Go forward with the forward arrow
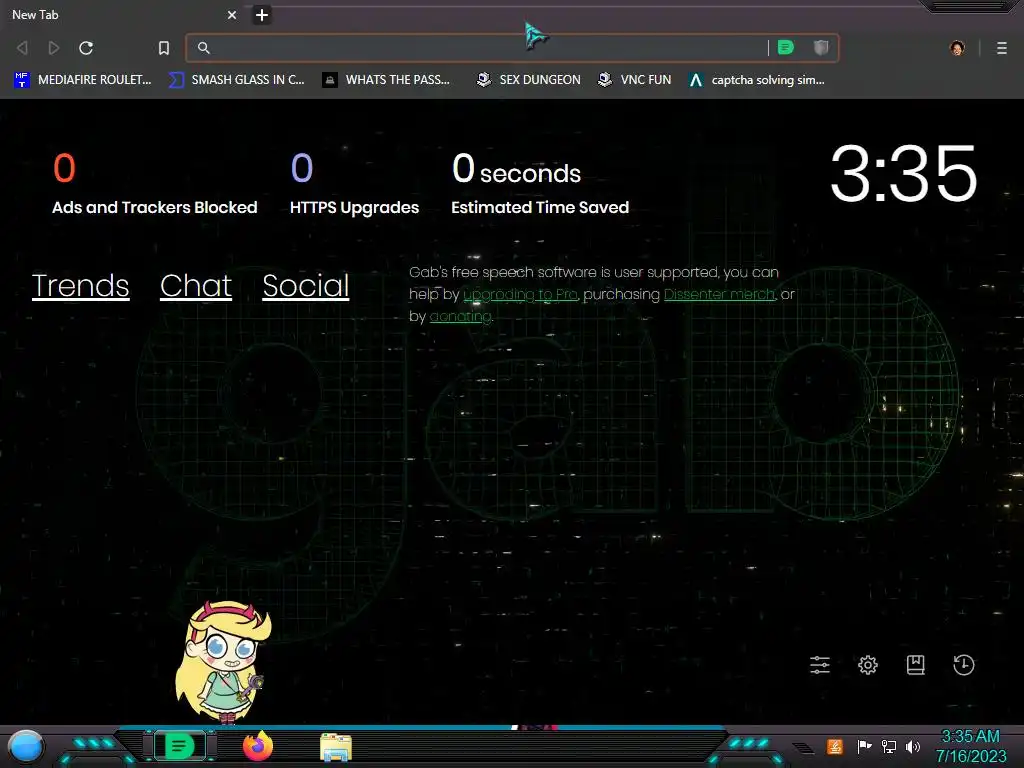This screenshot has width=1024, height=768. (54, 48)
